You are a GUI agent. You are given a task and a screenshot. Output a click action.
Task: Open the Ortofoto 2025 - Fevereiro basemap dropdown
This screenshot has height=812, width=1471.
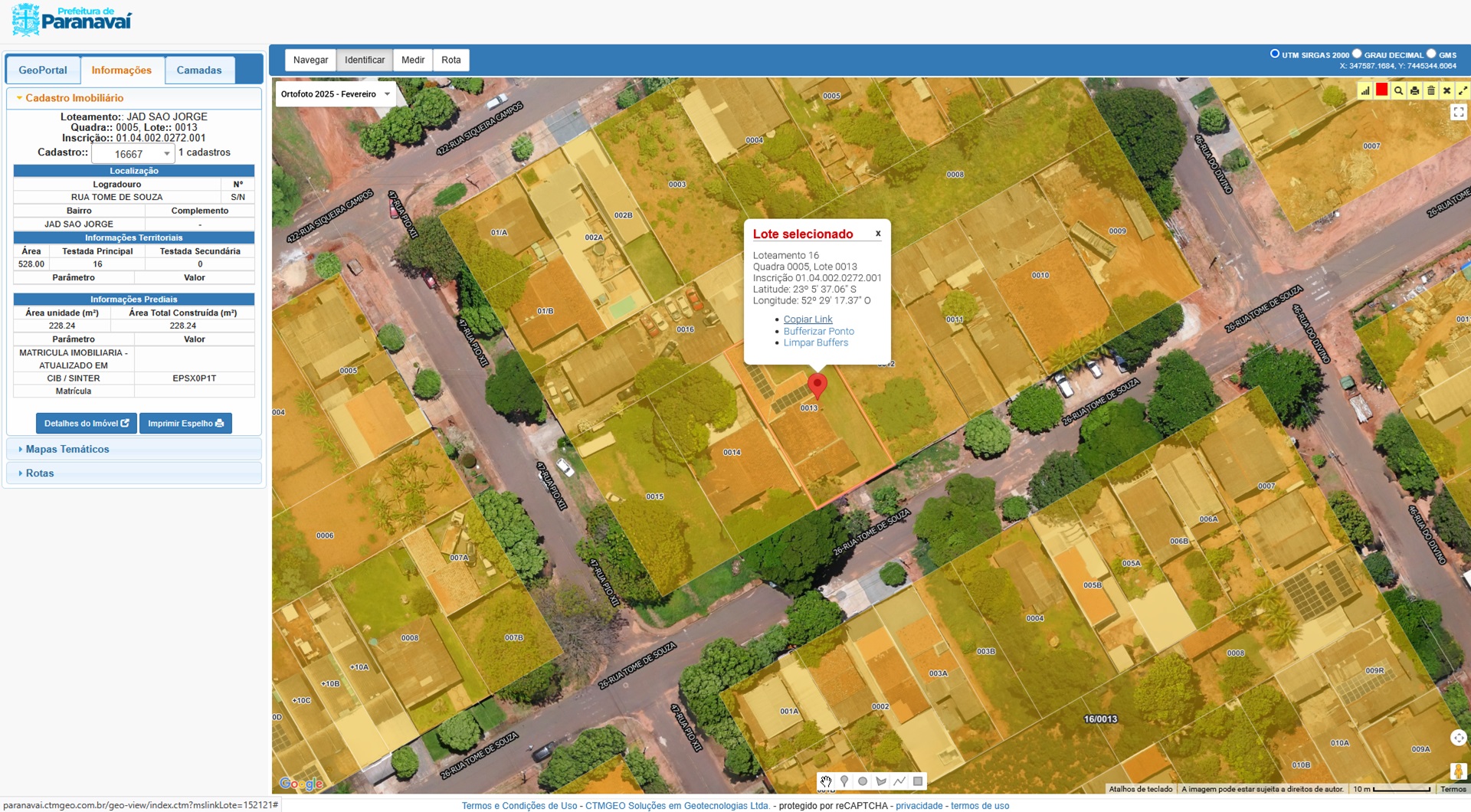coord(336,94)
